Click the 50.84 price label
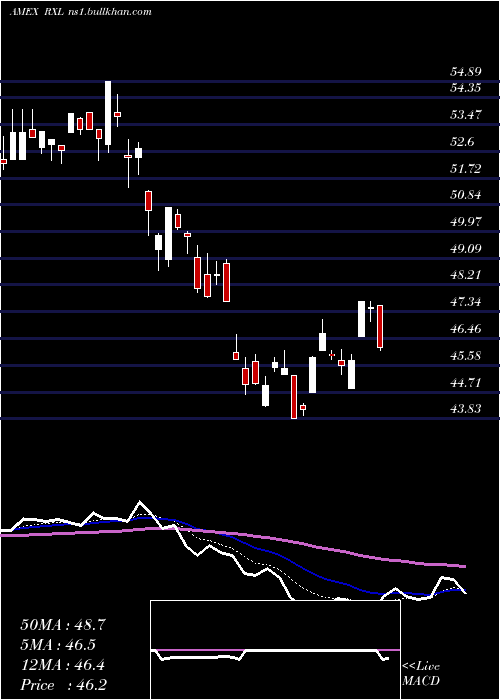Viewport: 500px width, 700px height. 465,195
